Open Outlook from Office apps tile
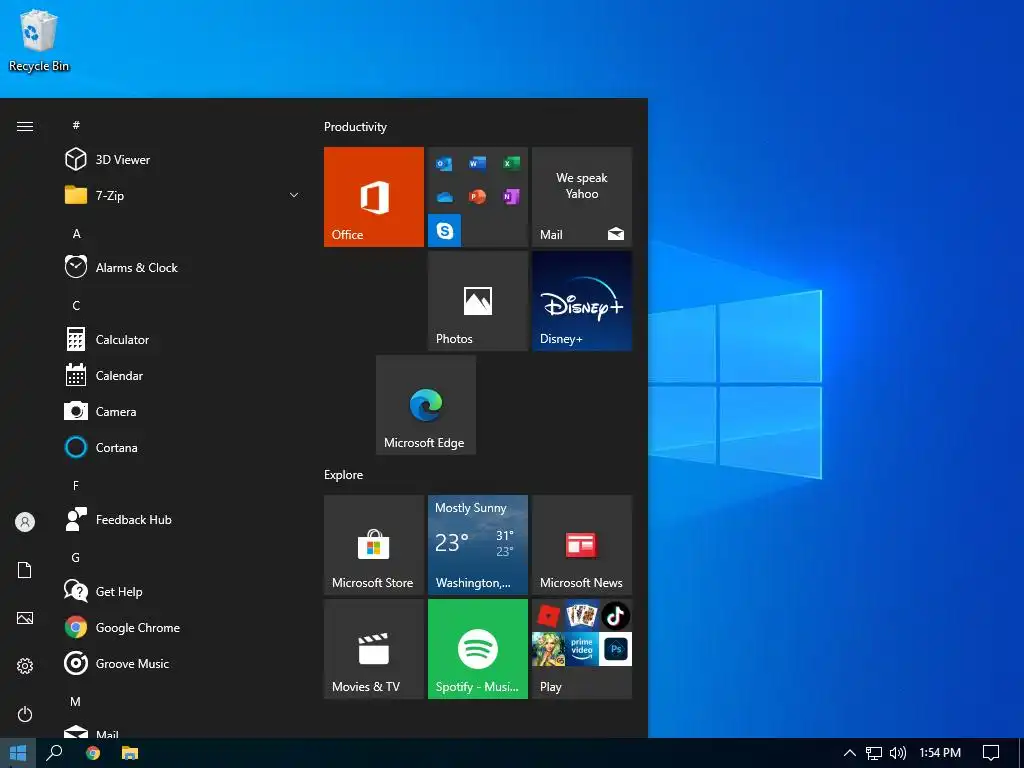 pos(444,163)
